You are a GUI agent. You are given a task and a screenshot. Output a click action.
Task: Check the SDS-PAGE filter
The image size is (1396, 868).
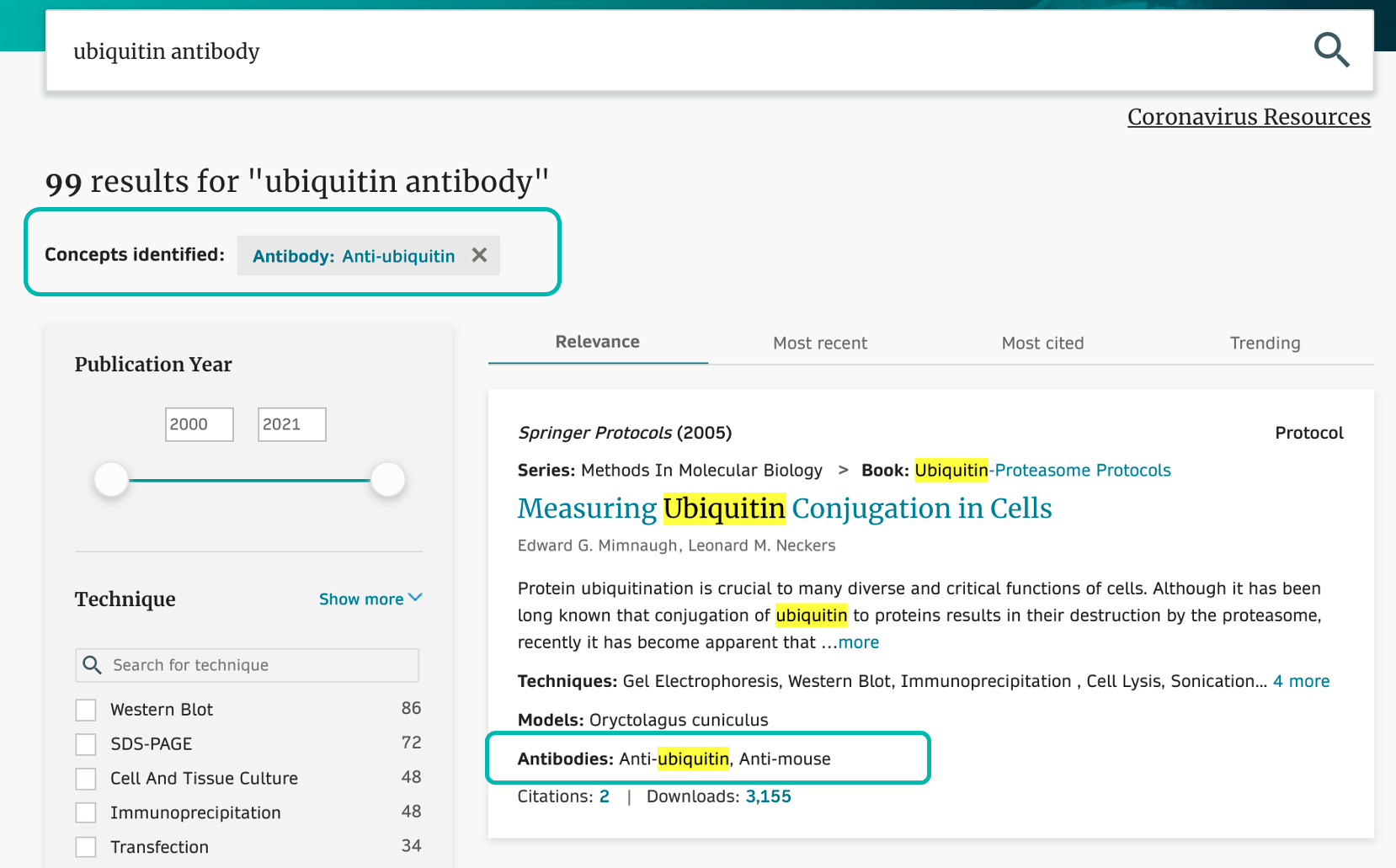click(x=85, y=744)
